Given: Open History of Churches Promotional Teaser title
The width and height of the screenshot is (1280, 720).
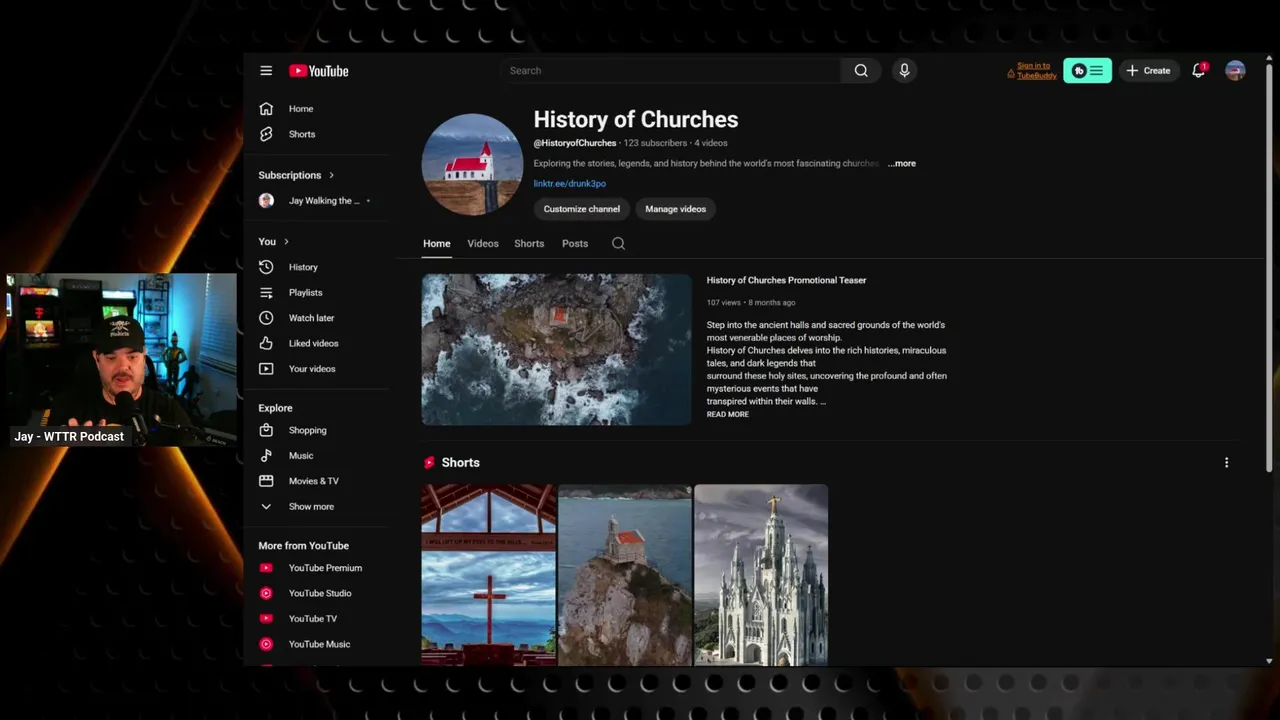Looking at the screenshot, I should (x=786, y=280).
